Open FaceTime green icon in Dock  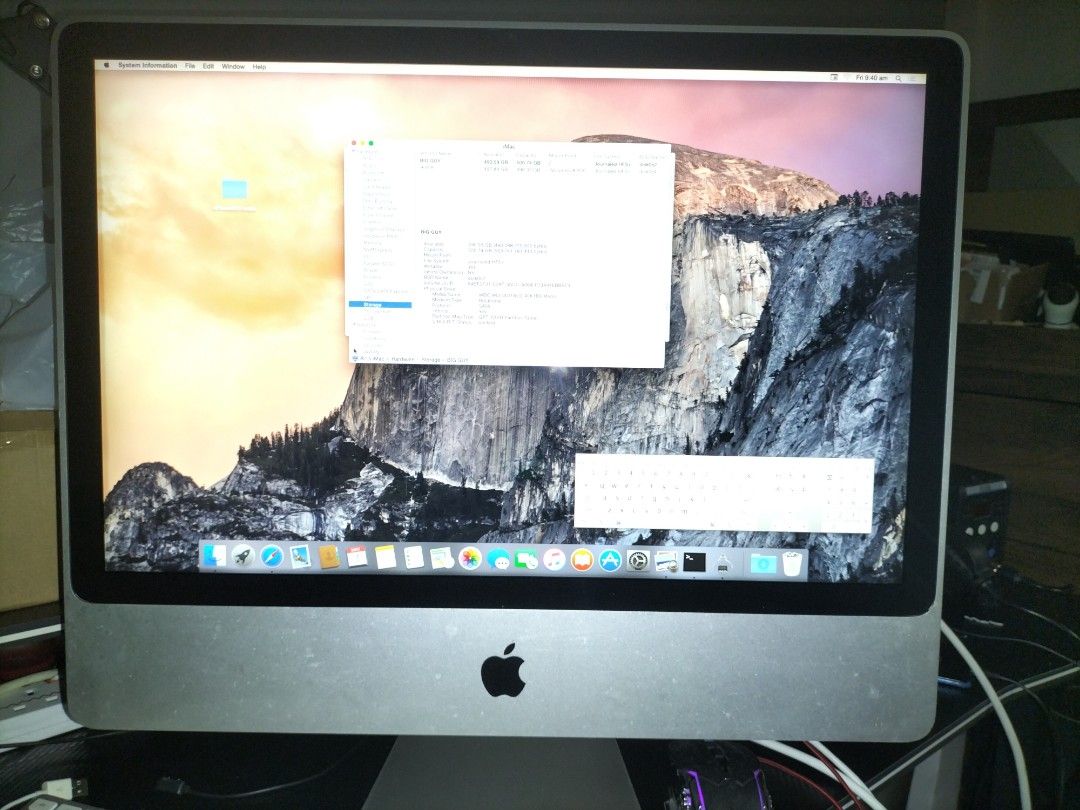[x=526, y=559]
